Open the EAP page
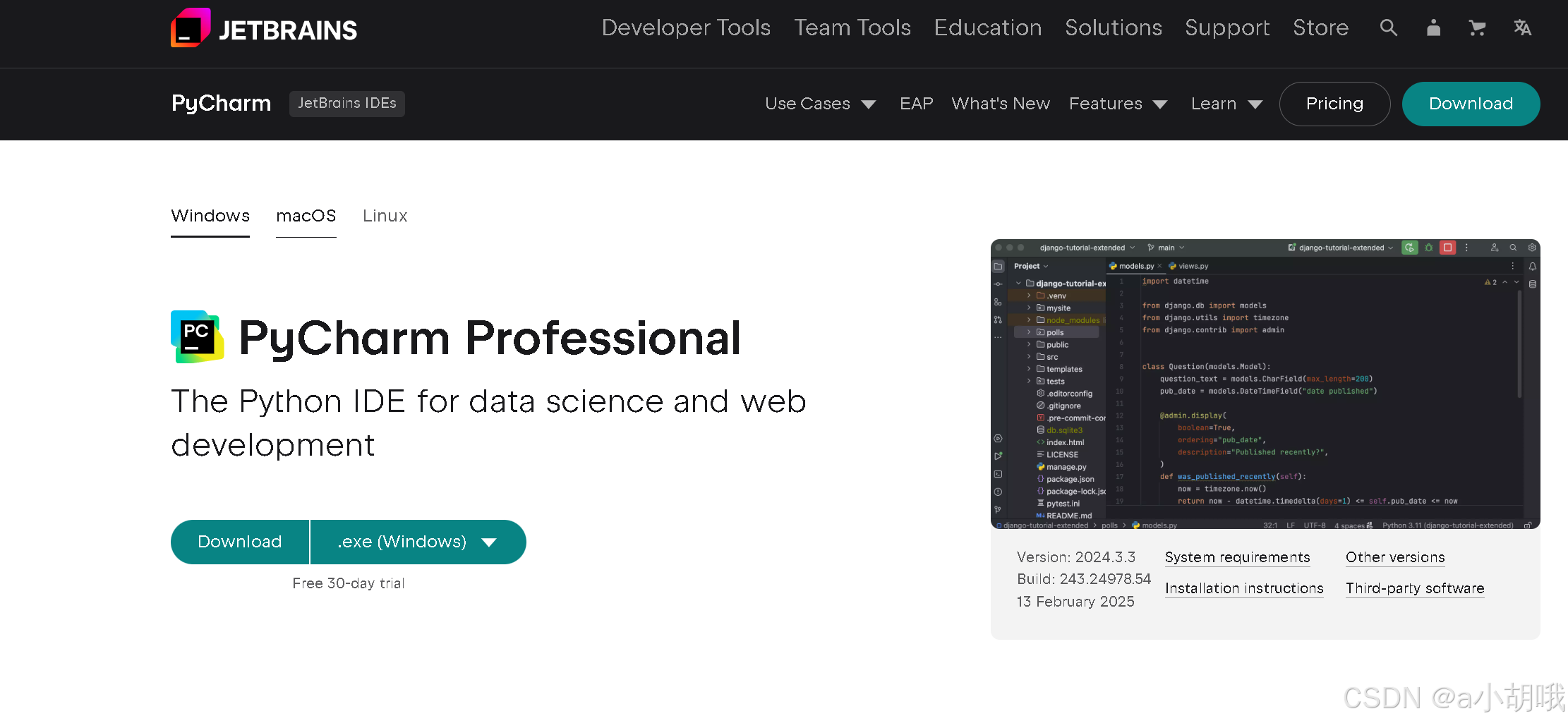Screen dimensions: 1568x723 [x=916, y=104]
